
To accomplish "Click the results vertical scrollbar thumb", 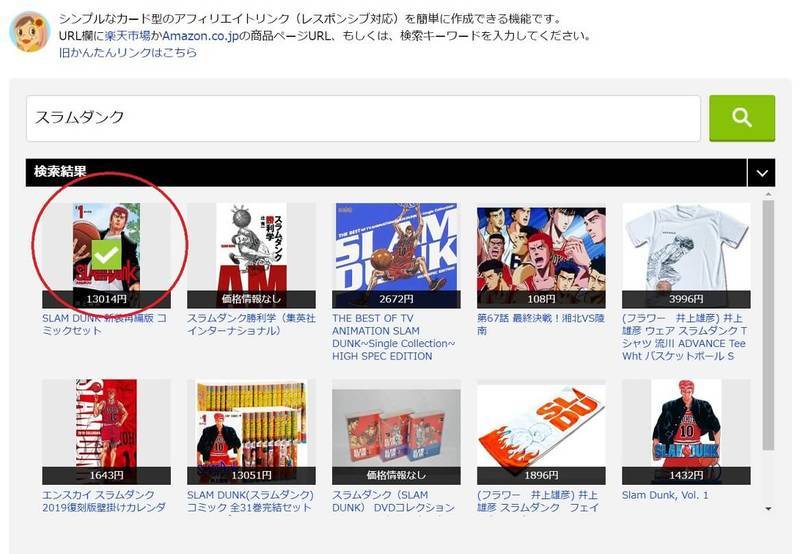I will click(768, 325).
